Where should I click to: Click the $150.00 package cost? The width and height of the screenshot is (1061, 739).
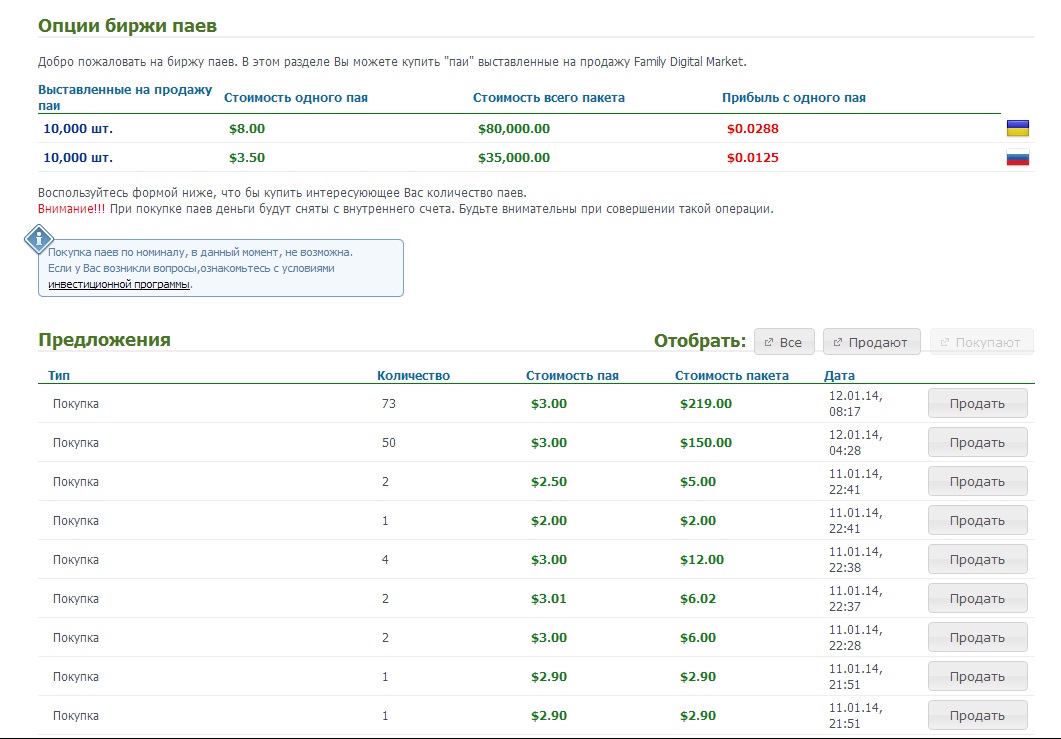[706, 443]
